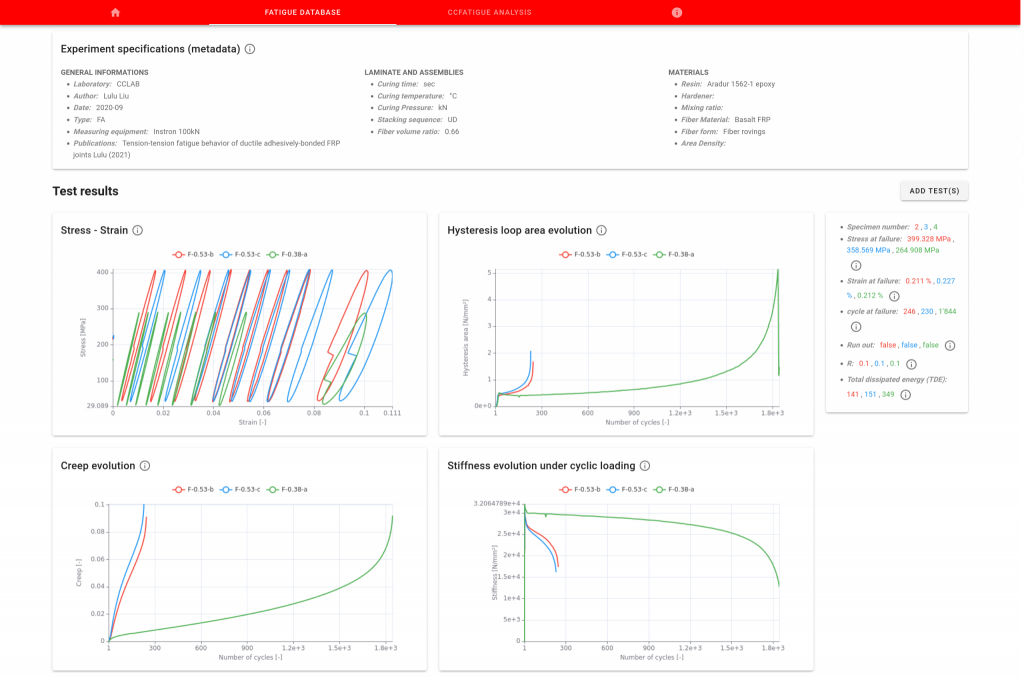Click the info icon beside R values
Screen dimensions: 1024x679
click(912, 364)
